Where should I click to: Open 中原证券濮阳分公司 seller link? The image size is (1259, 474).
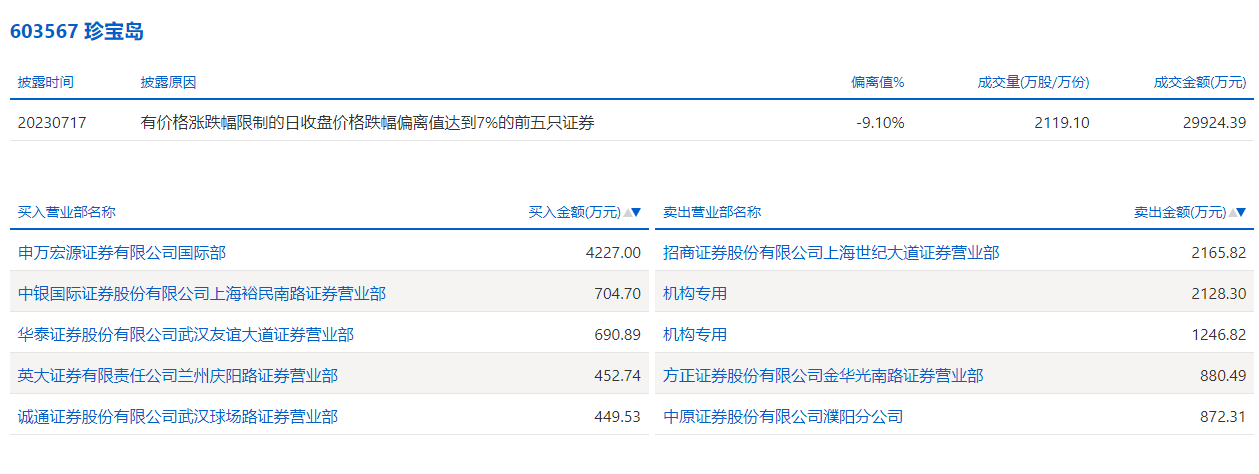click(x=783, y=416)
